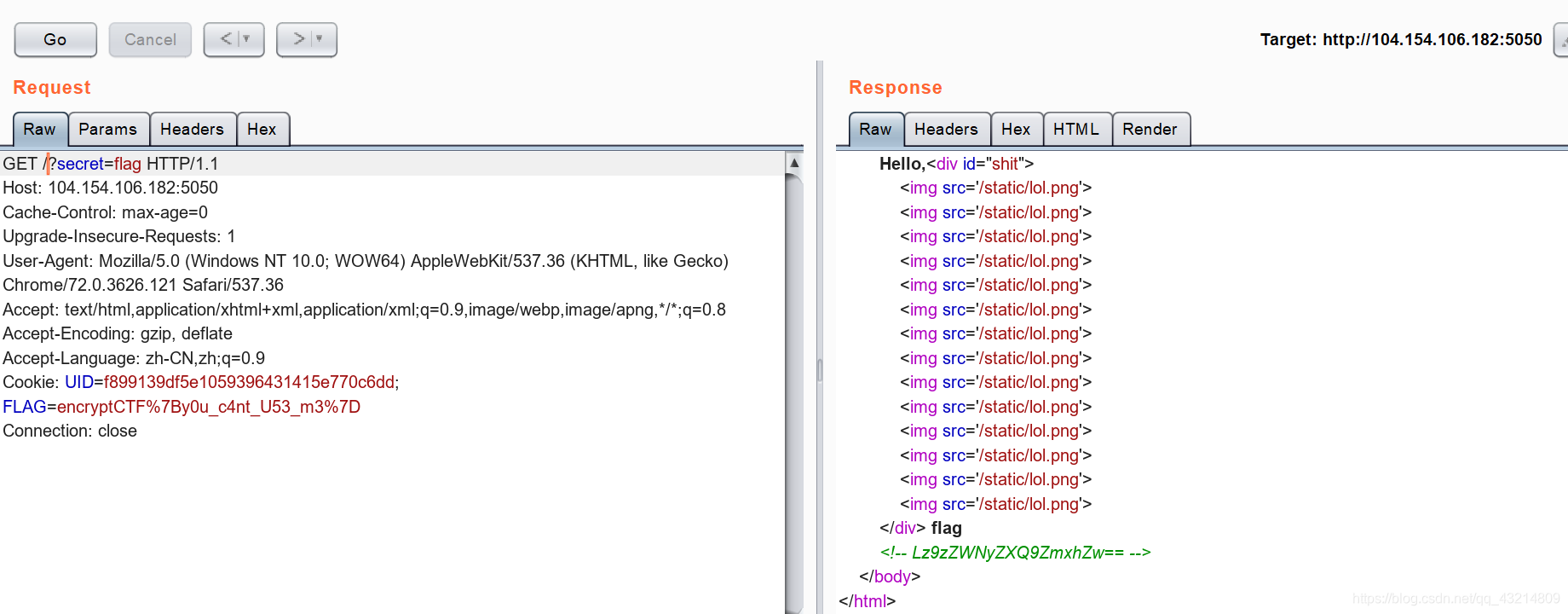Screen dimensions: 1568x614
Task: Click the Host header line
Action: [110, 188]
